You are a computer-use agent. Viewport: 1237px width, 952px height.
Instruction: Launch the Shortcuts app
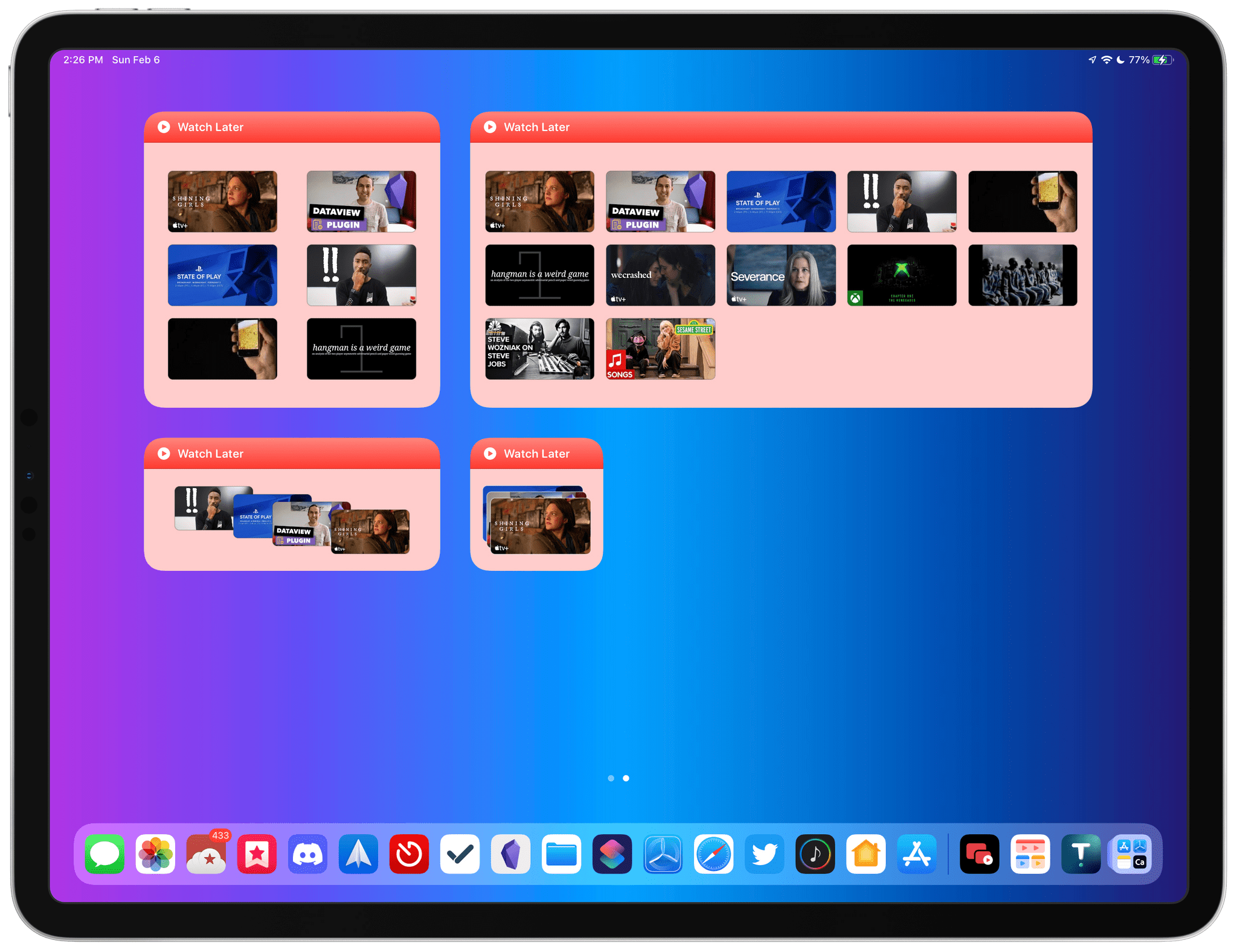pyautogui.click(x=612, y=854)
